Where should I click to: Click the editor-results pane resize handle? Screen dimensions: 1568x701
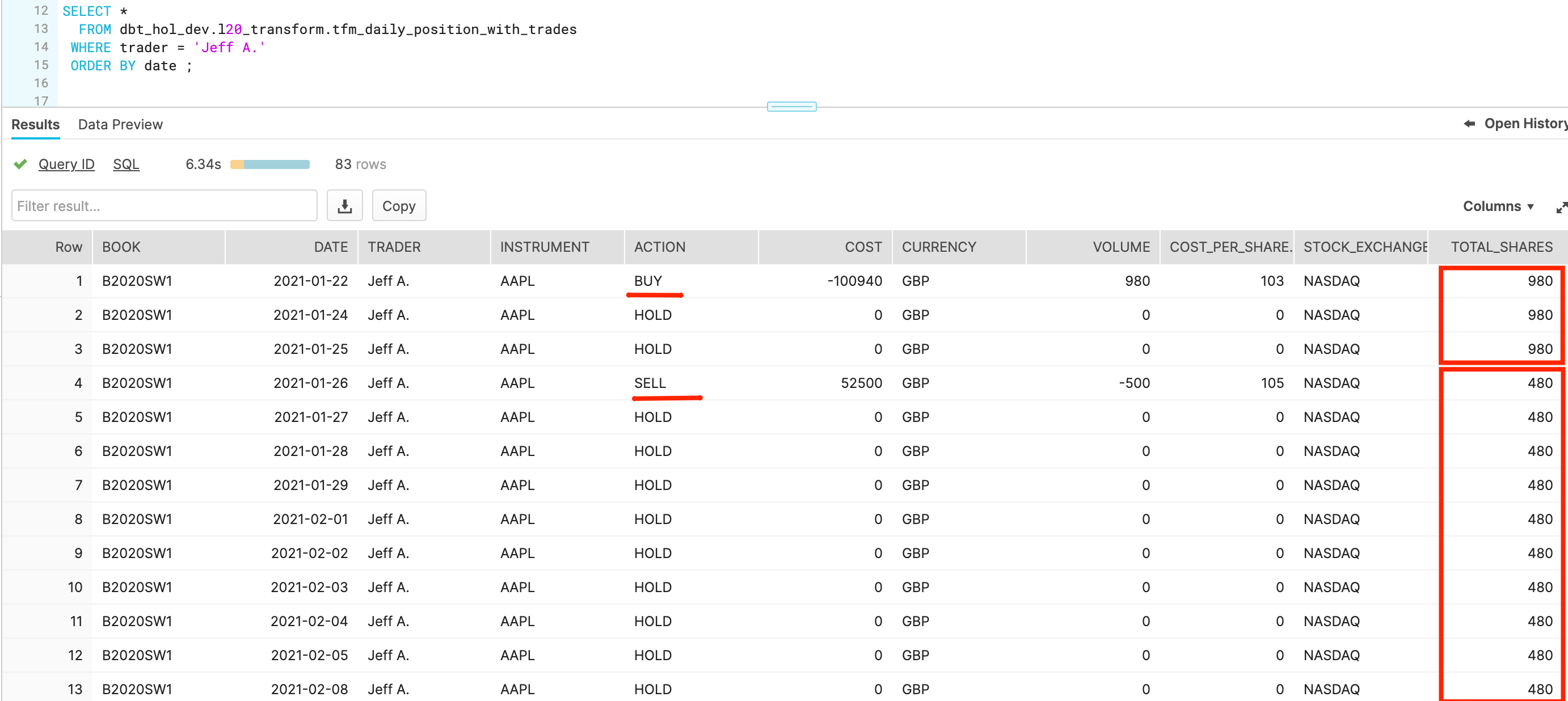pyautogui.click(x=791, y=107)
